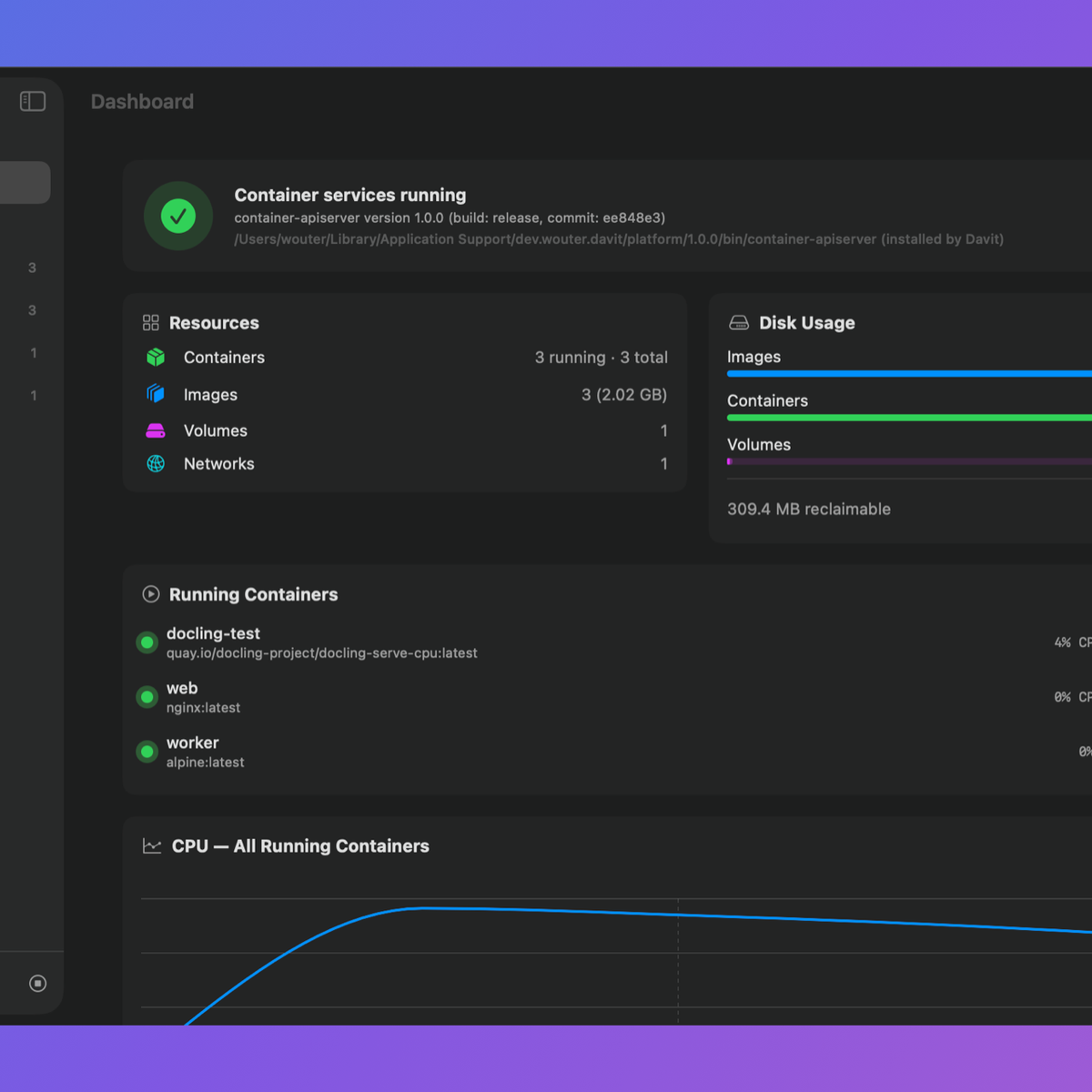The height and width of the screenshot is (1092, 1092).
Task: Click the "3 (2.02 GB)" images size
Action: (624, 394)
